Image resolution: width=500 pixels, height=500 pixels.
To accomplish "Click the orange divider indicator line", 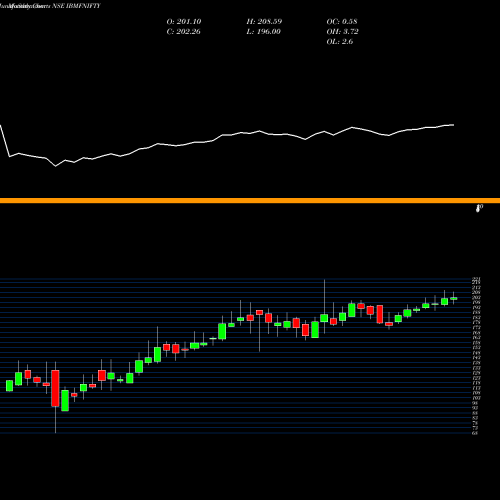I will (250, 200).
